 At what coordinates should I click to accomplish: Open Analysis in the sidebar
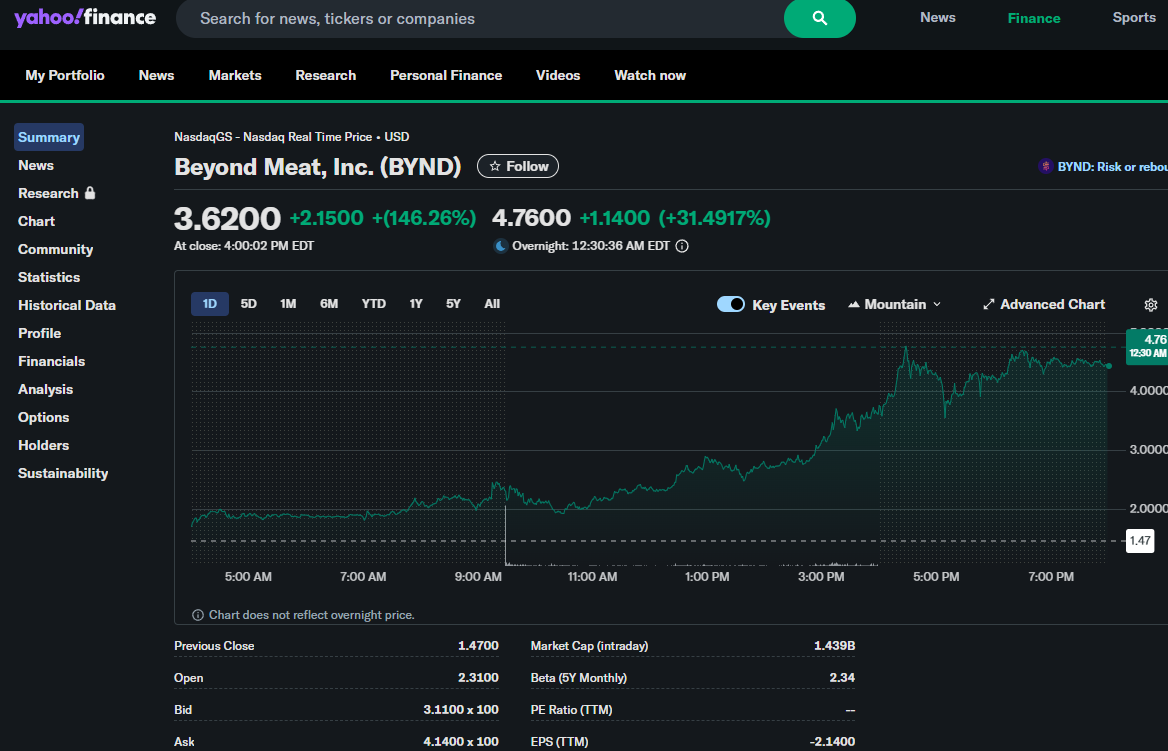[45, 390]
